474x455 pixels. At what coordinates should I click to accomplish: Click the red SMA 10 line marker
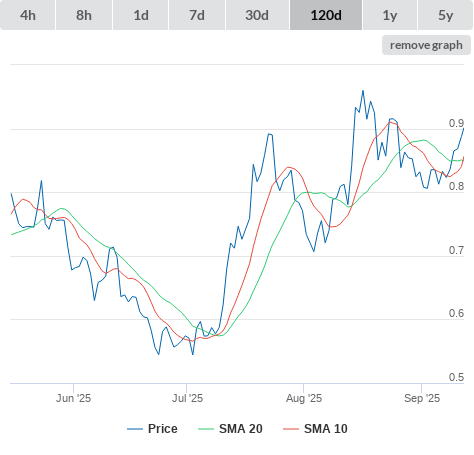point(291,429)
